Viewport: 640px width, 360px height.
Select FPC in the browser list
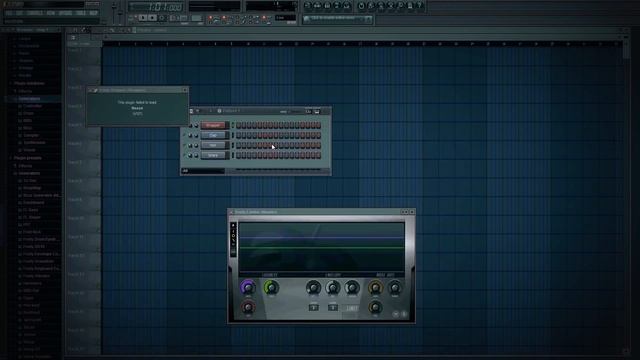(x=27, y=224)
